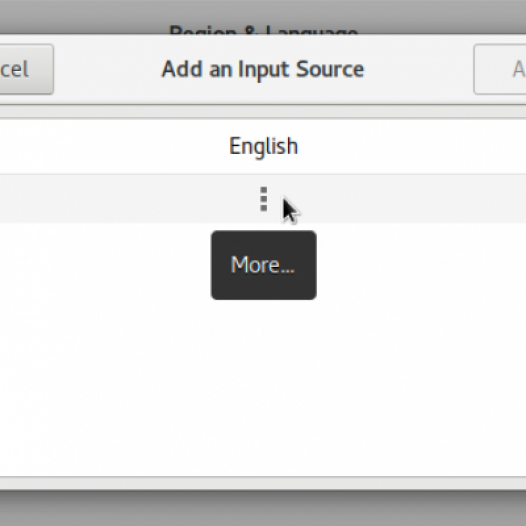Choose the English language row
Viewport: 526px width, 526px height.
click(263, 146)
